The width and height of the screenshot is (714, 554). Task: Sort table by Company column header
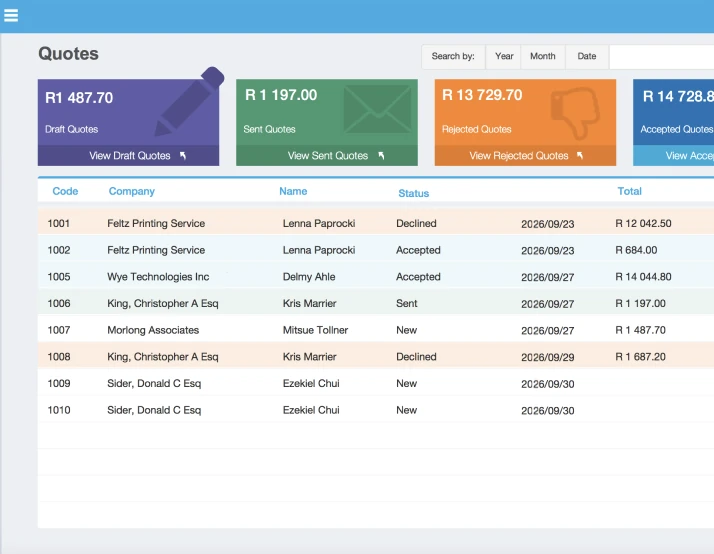[x=132, y=191]
